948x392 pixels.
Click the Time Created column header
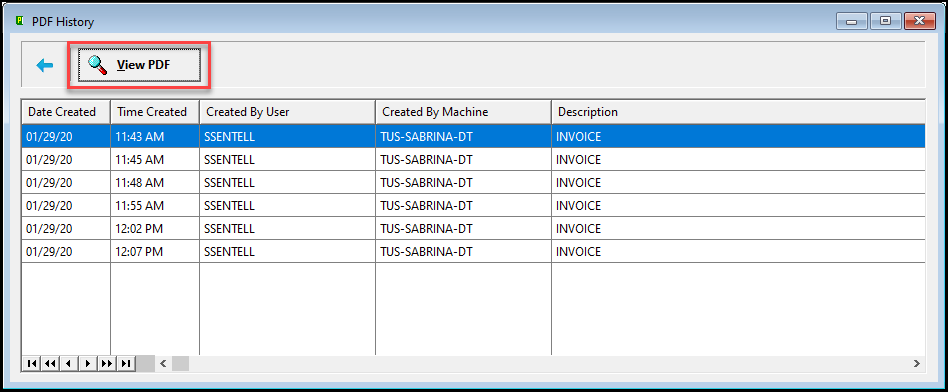pyautogui.click(x=155, y=112)
